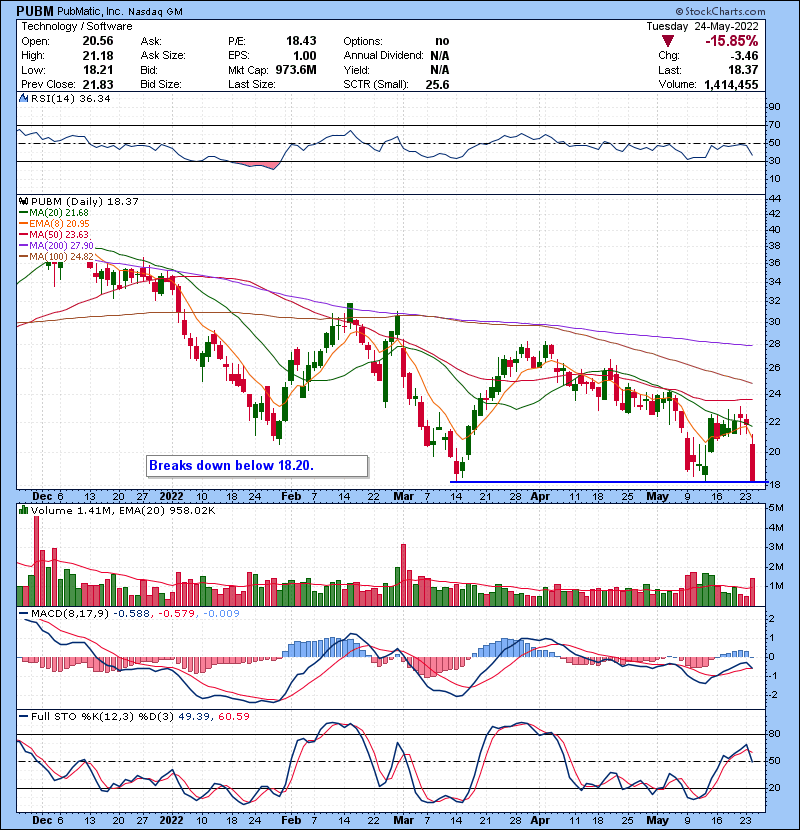Click the Volume value 1,414,455
The image size is (800, 830).
[731, 84]
